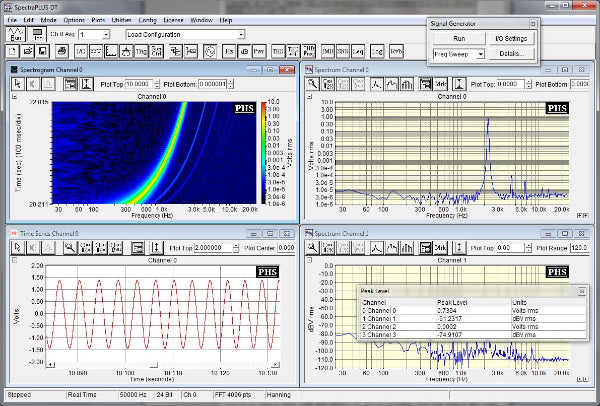Adjust Plot Top stepper in Spectrogram window
This screenshot has width=600, height=406.
click(157, 84)
